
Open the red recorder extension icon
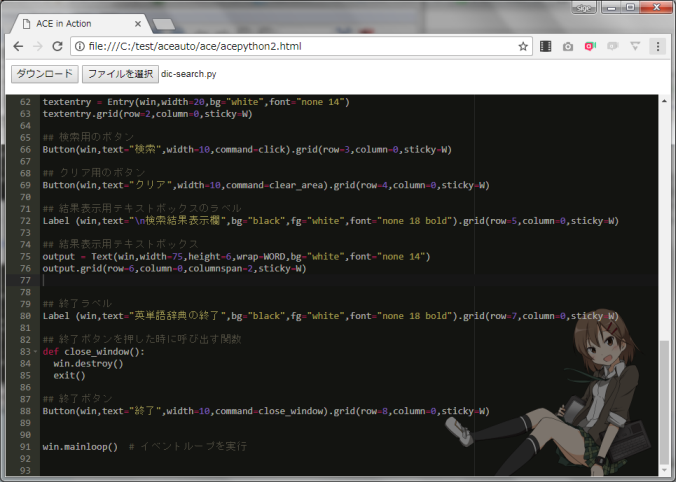590,46
